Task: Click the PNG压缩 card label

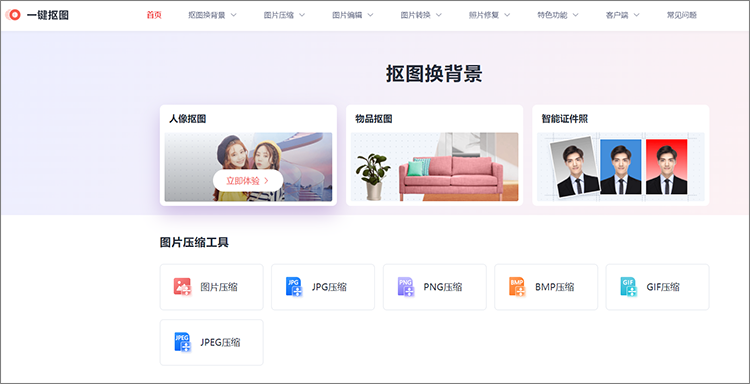Action: 442,287
